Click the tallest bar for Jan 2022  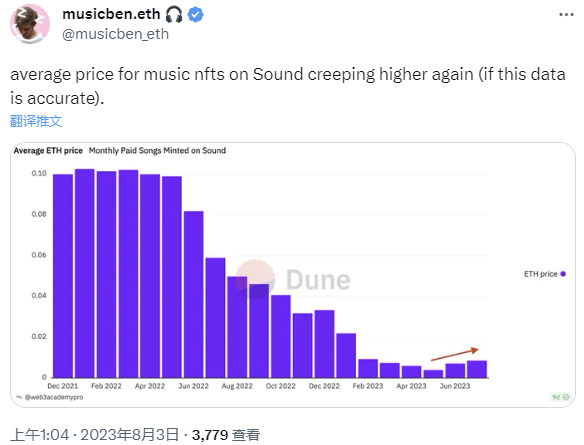click(85, 273)
